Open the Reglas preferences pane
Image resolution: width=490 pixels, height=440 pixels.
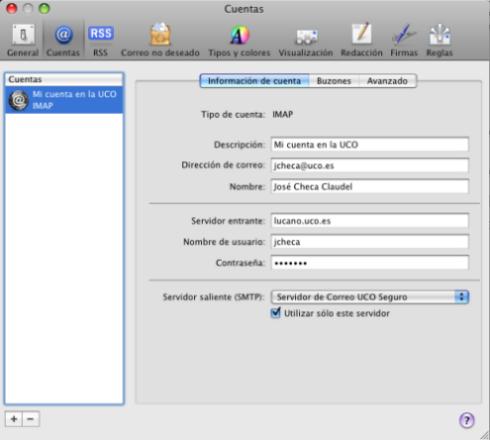(x=439, y=40)
